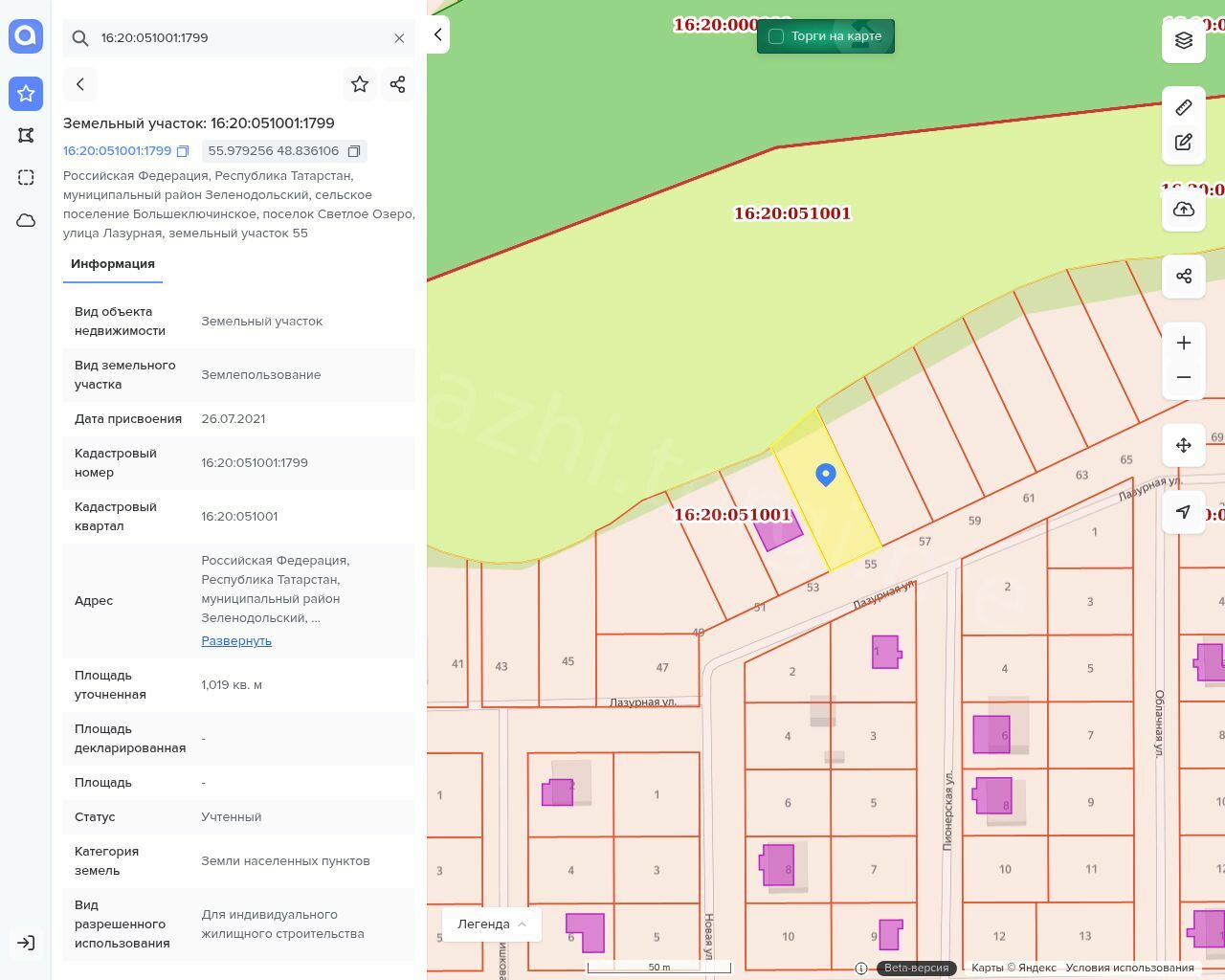Expand the 'Легенда' panel
Image resolution: width=1225 pixels, height=980 pixels.
tap(491, 924)
